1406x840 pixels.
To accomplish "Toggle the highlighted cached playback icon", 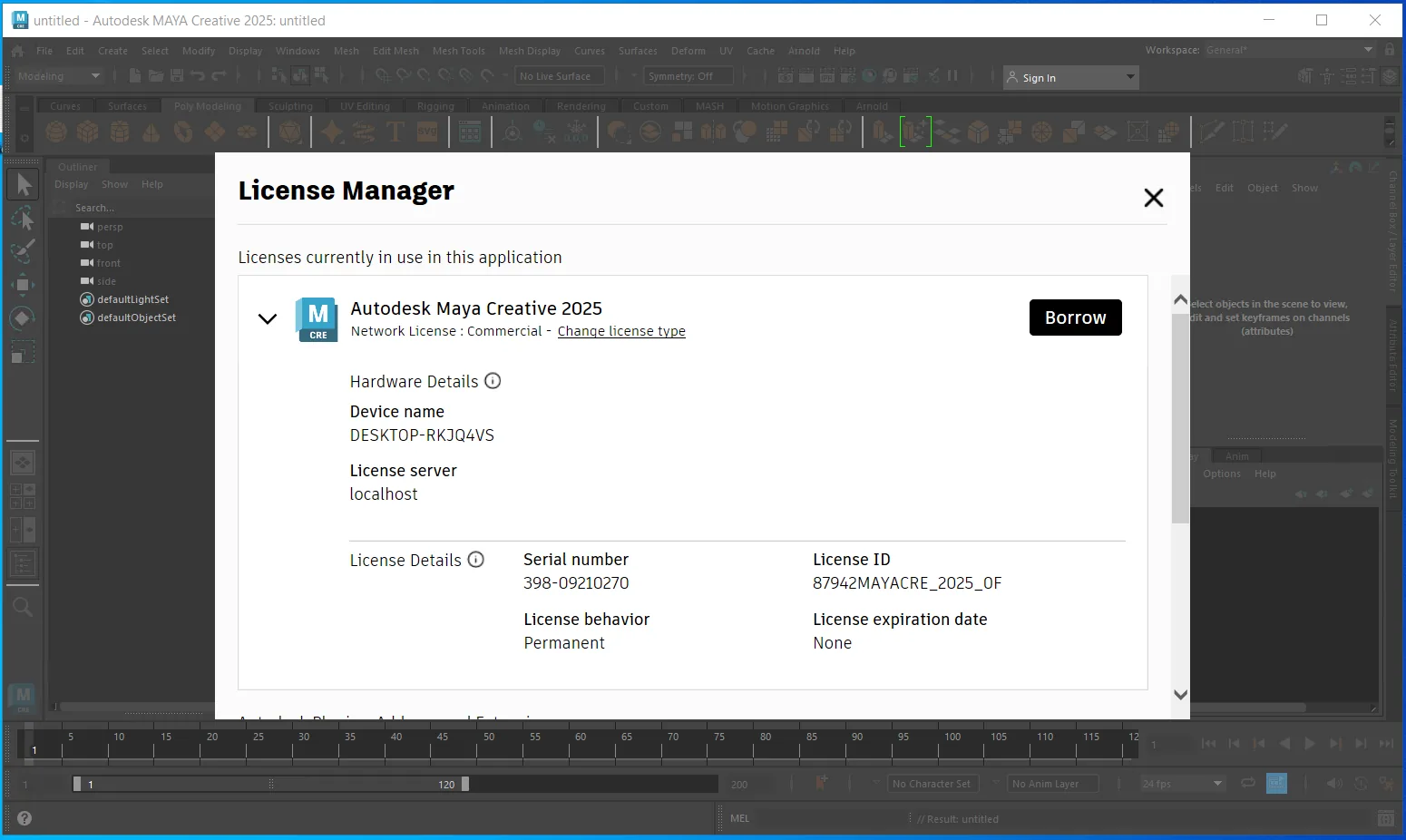I will click(1276, 783).
